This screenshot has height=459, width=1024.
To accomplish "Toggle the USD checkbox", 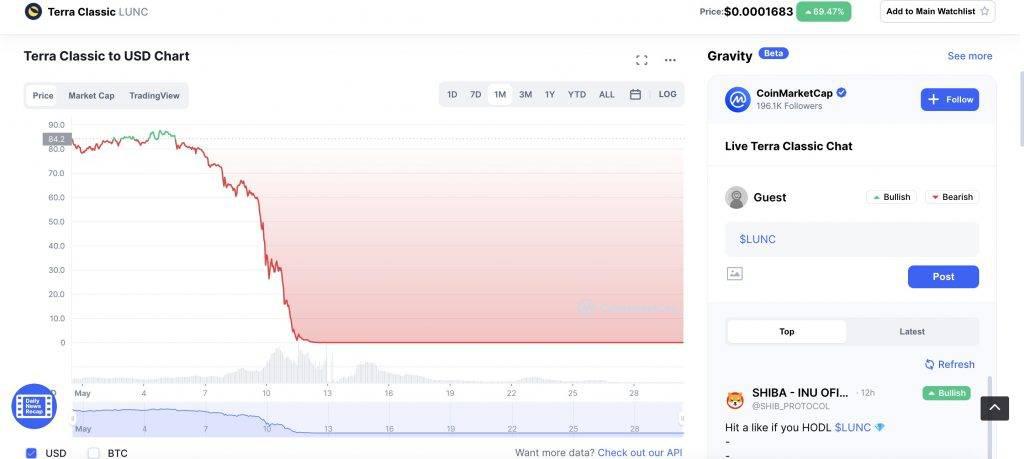I will (32, 453).
